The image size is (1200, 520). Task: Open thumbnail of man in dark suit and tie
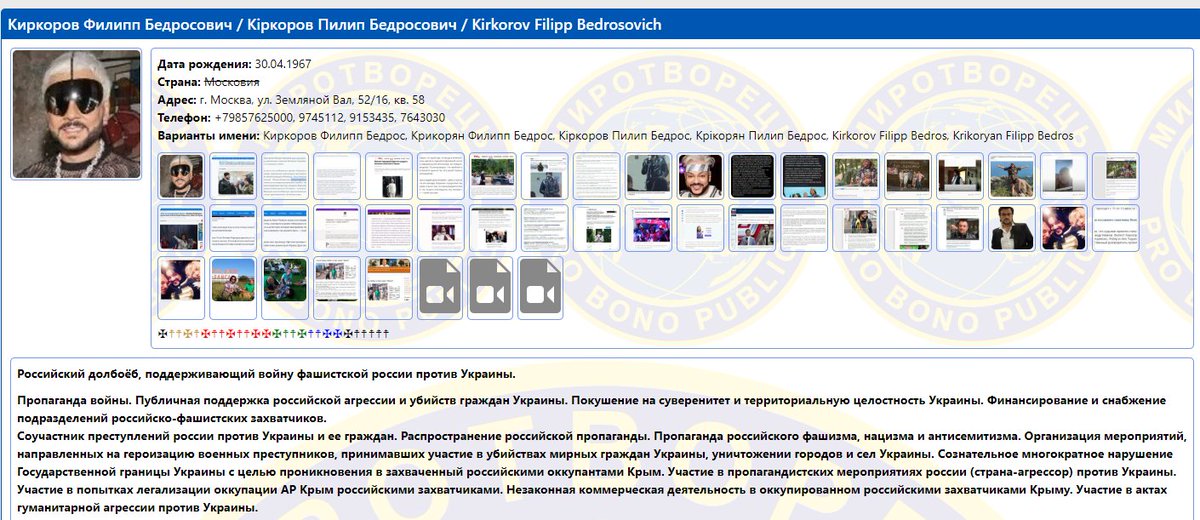pos(1012,228)
